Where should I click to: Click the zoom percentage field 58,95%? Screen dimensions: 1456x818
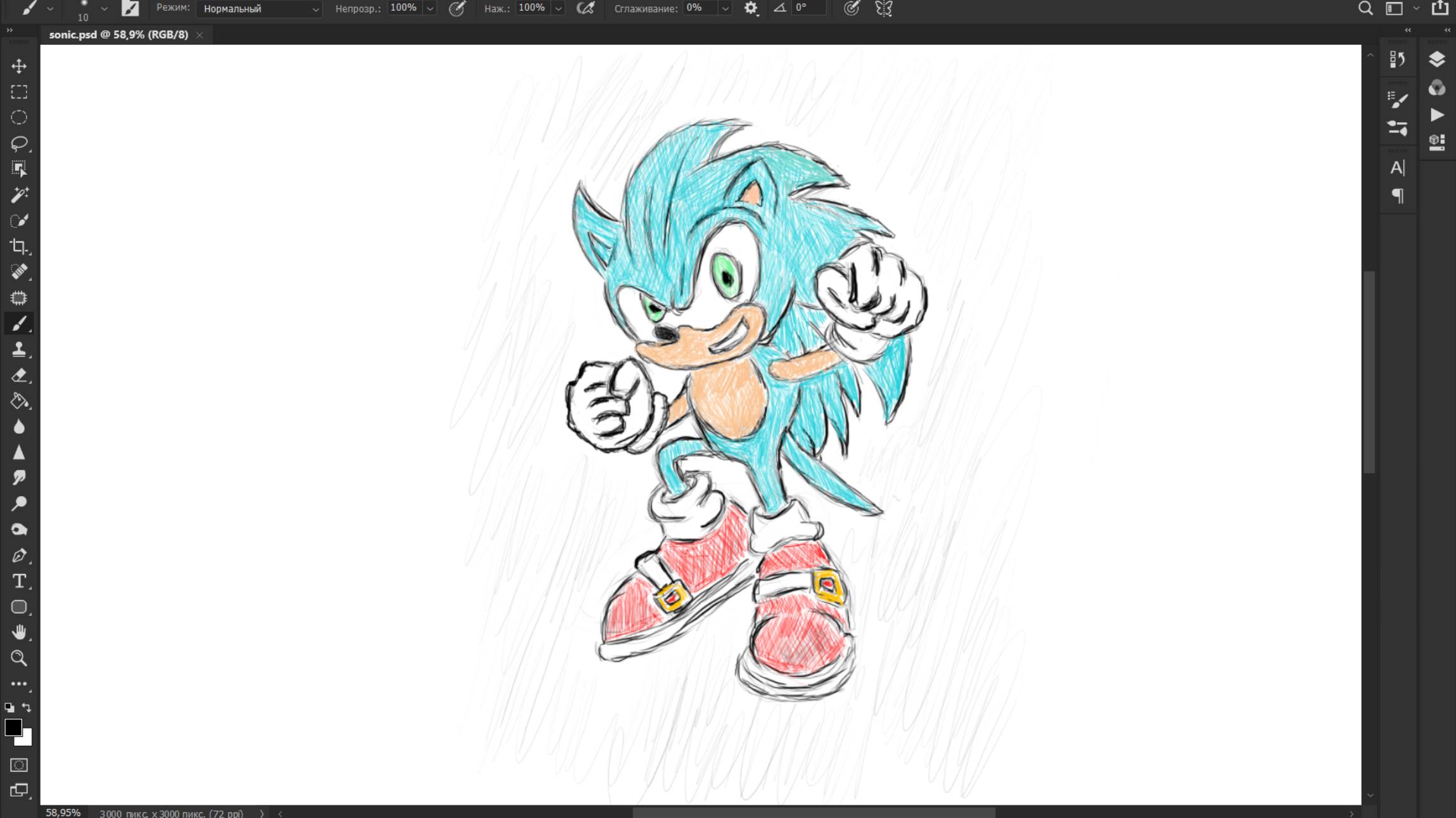[63, 812]
